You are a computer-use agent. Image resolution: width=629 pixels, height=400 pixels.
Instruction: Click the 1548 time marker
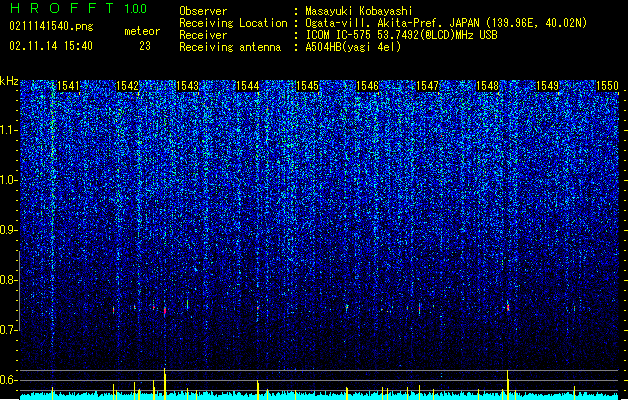[x=487, y=86]
